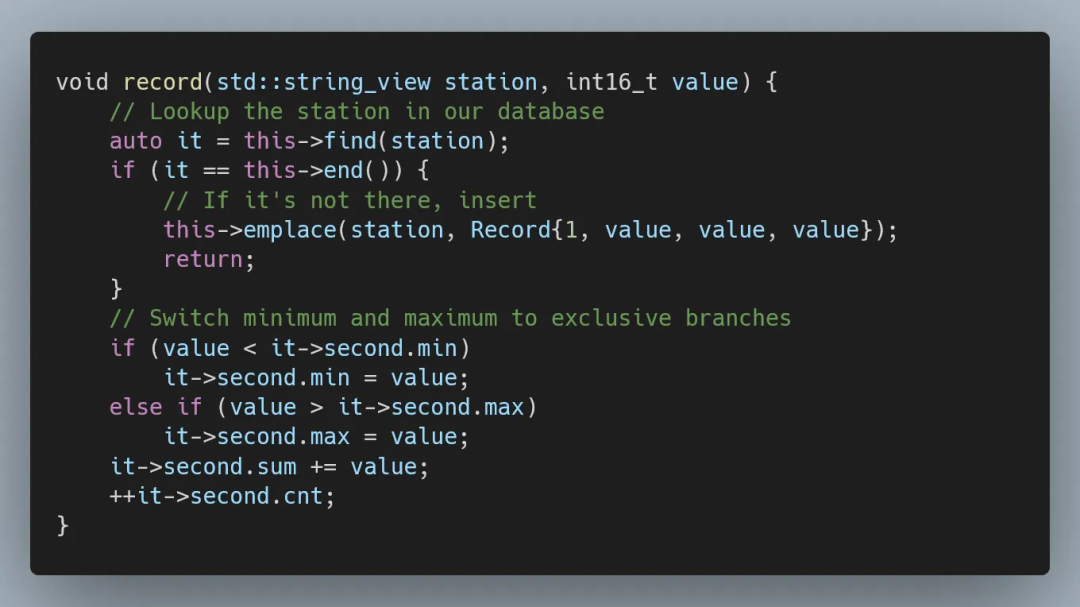Click the 'return;' statement
1080x607 pixels.
(x=209, y=260)
